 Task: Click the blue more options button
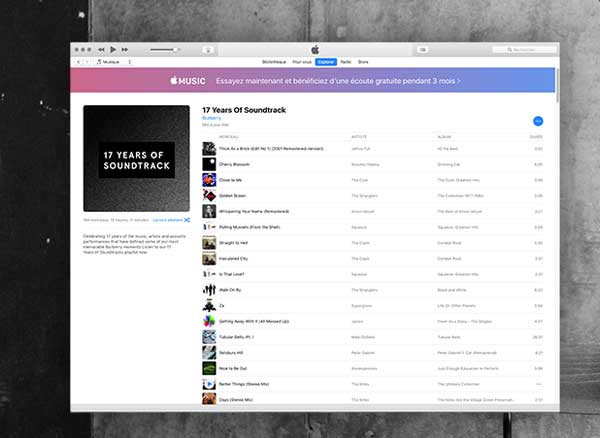pos(538,121)
